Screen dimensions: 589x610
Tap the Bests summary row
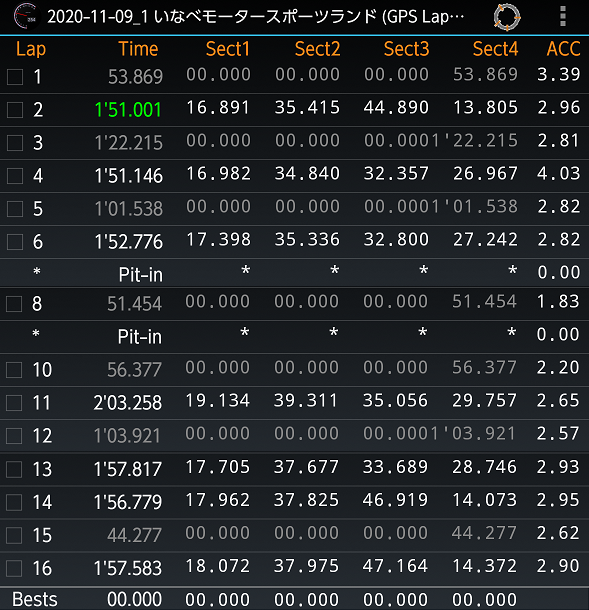(294, 599)
